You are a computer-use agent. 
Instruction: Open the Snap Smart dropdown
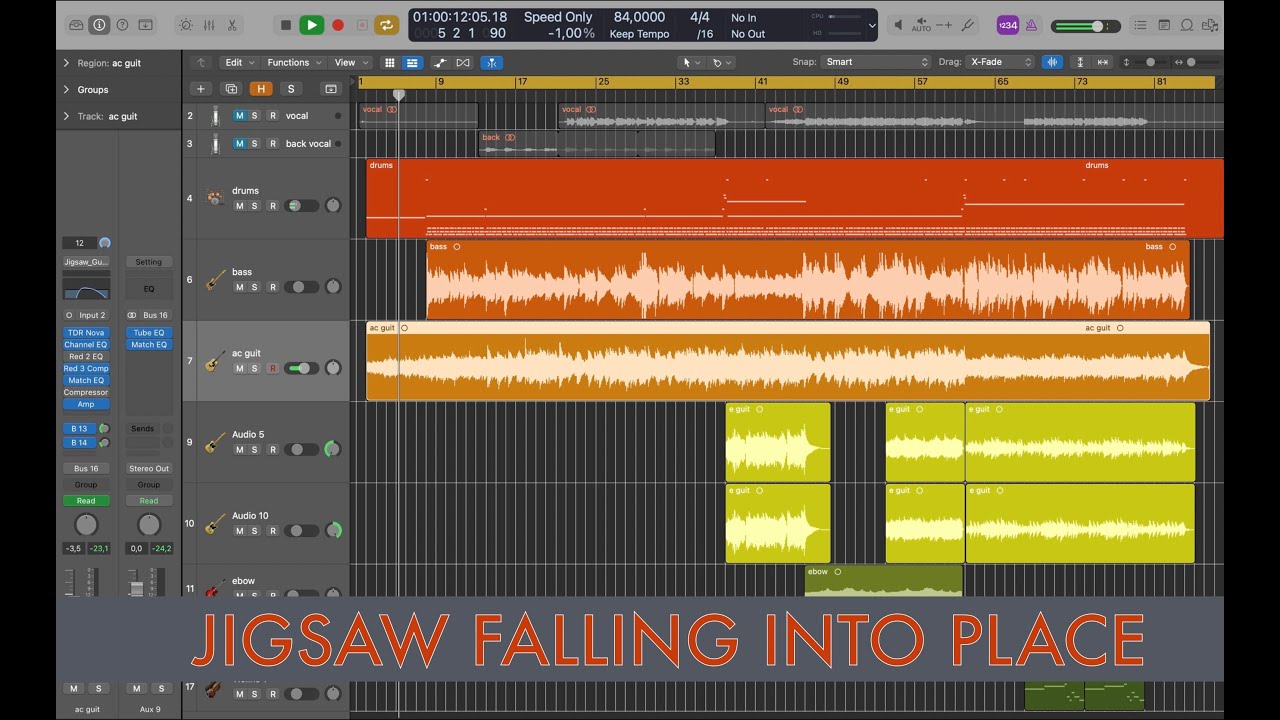[x=876, y=62]
